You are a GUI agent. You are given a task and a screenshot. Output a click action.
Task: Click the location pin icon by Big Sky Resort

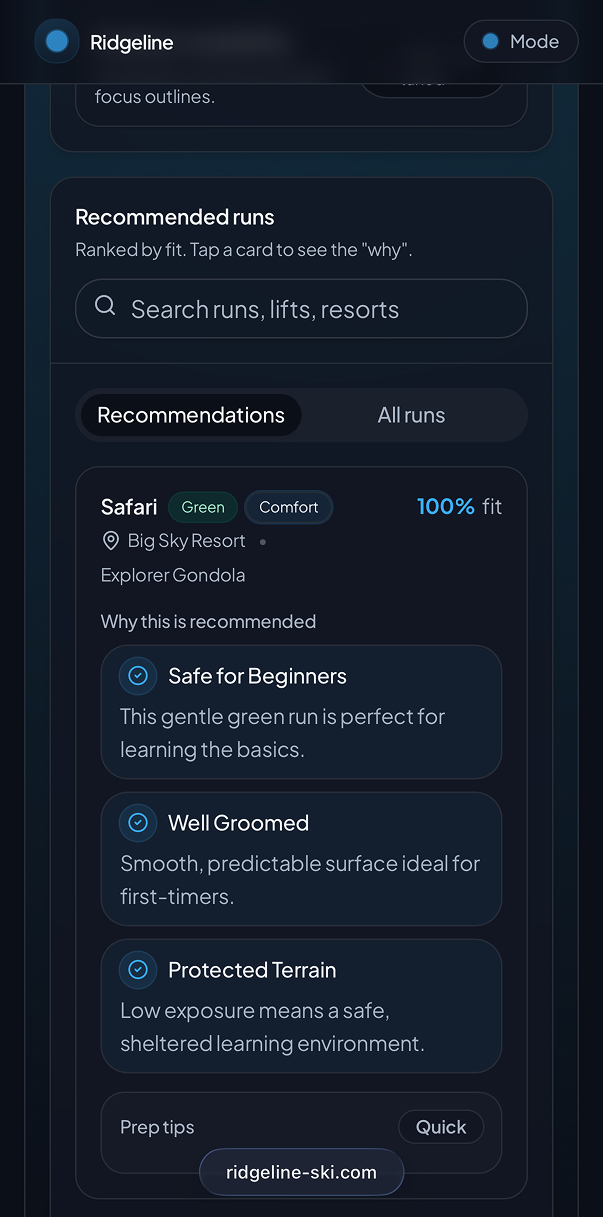pyautogui.click(x=111, y=541)
